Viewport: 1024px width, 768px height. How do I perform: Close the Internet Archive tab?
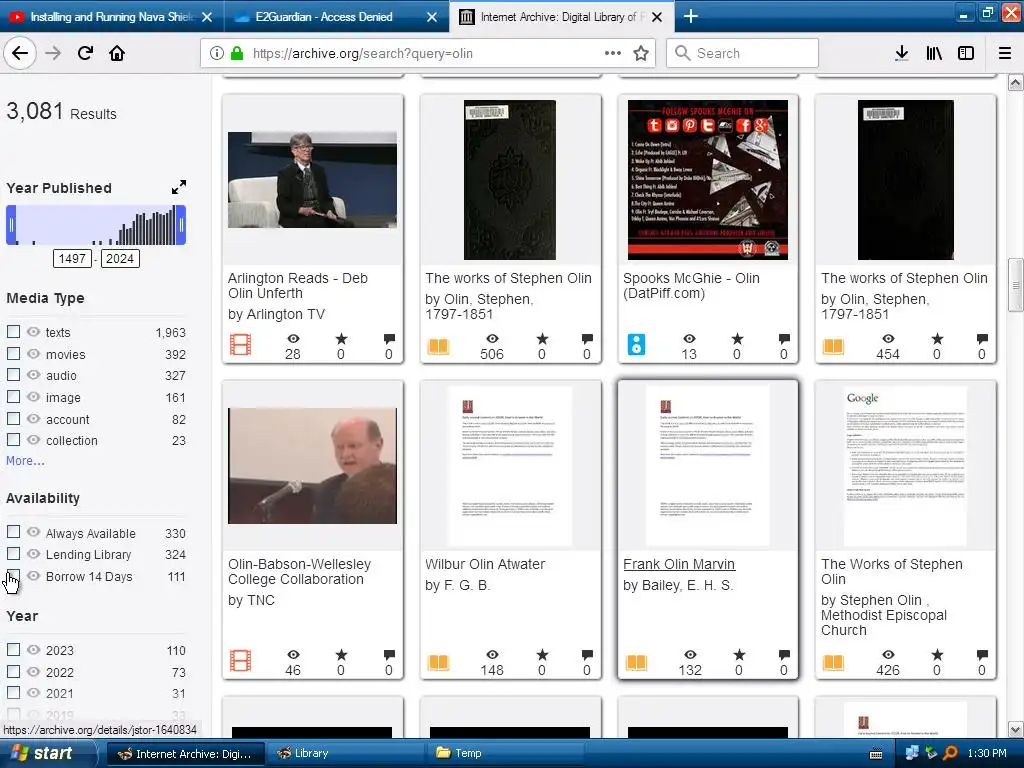click(x=657, y=17)
